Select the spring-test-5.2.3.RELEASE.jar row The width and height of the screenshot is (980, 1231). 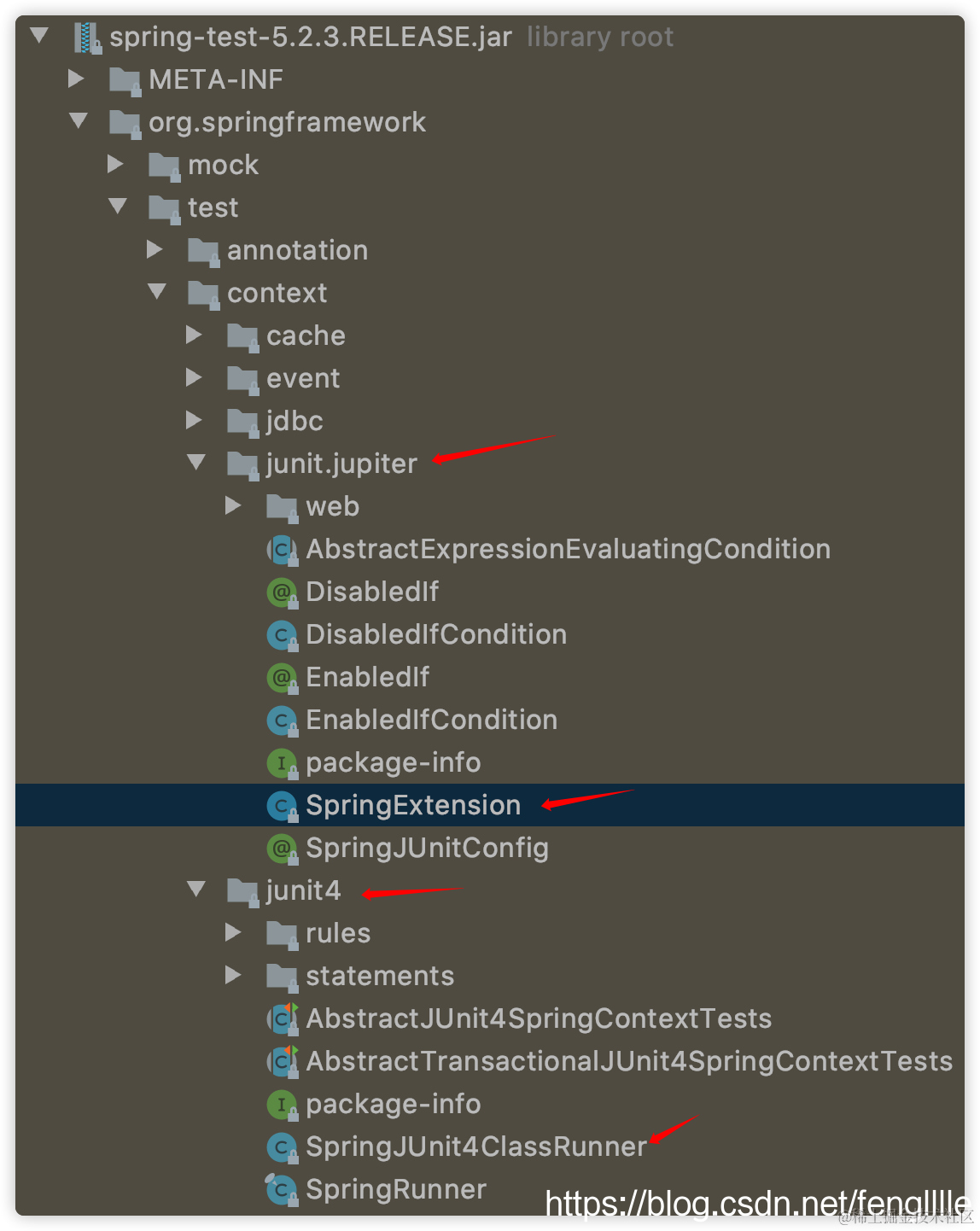490,37
